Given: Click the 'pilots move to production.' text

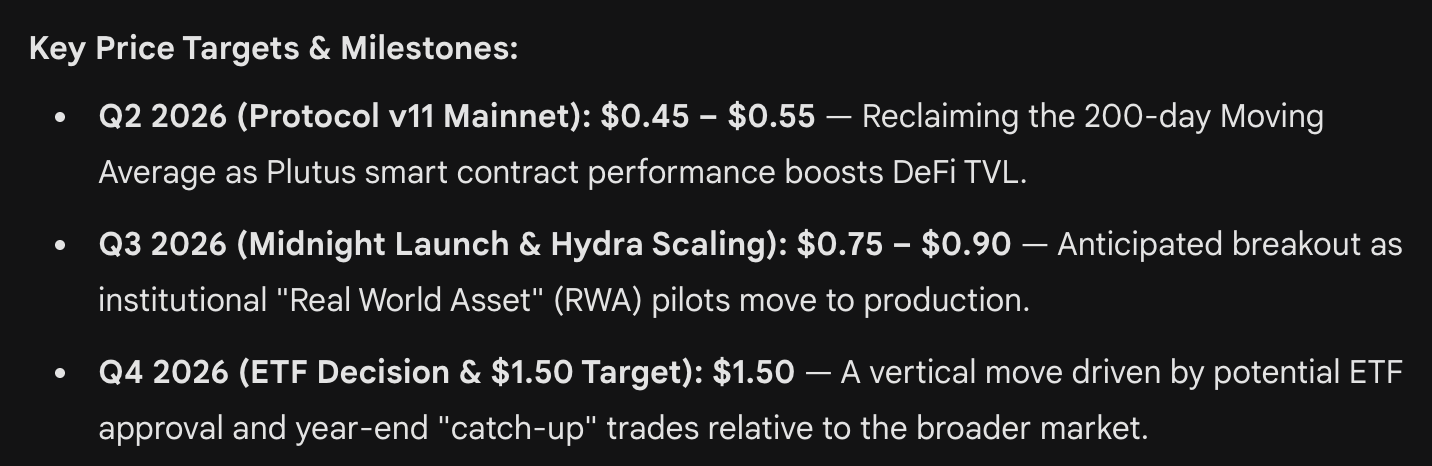Looking at the screenshot, I should pyautogui.click(x=840, y=300).
